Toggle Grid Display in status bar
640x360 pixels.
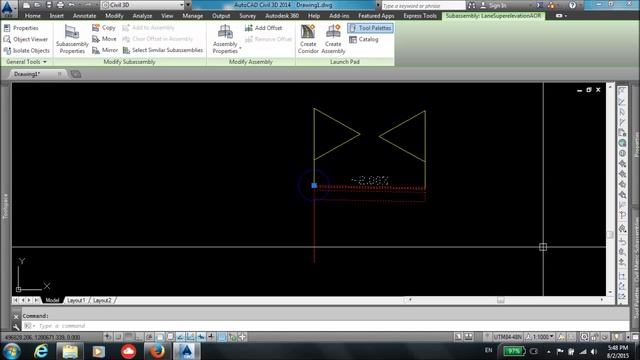click(x=129, y=337)
